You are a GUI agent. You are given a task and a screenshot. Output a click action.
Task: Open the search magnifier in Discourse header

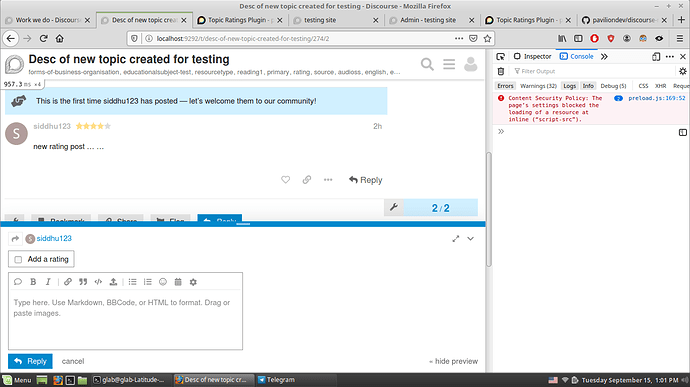(427, 64)
